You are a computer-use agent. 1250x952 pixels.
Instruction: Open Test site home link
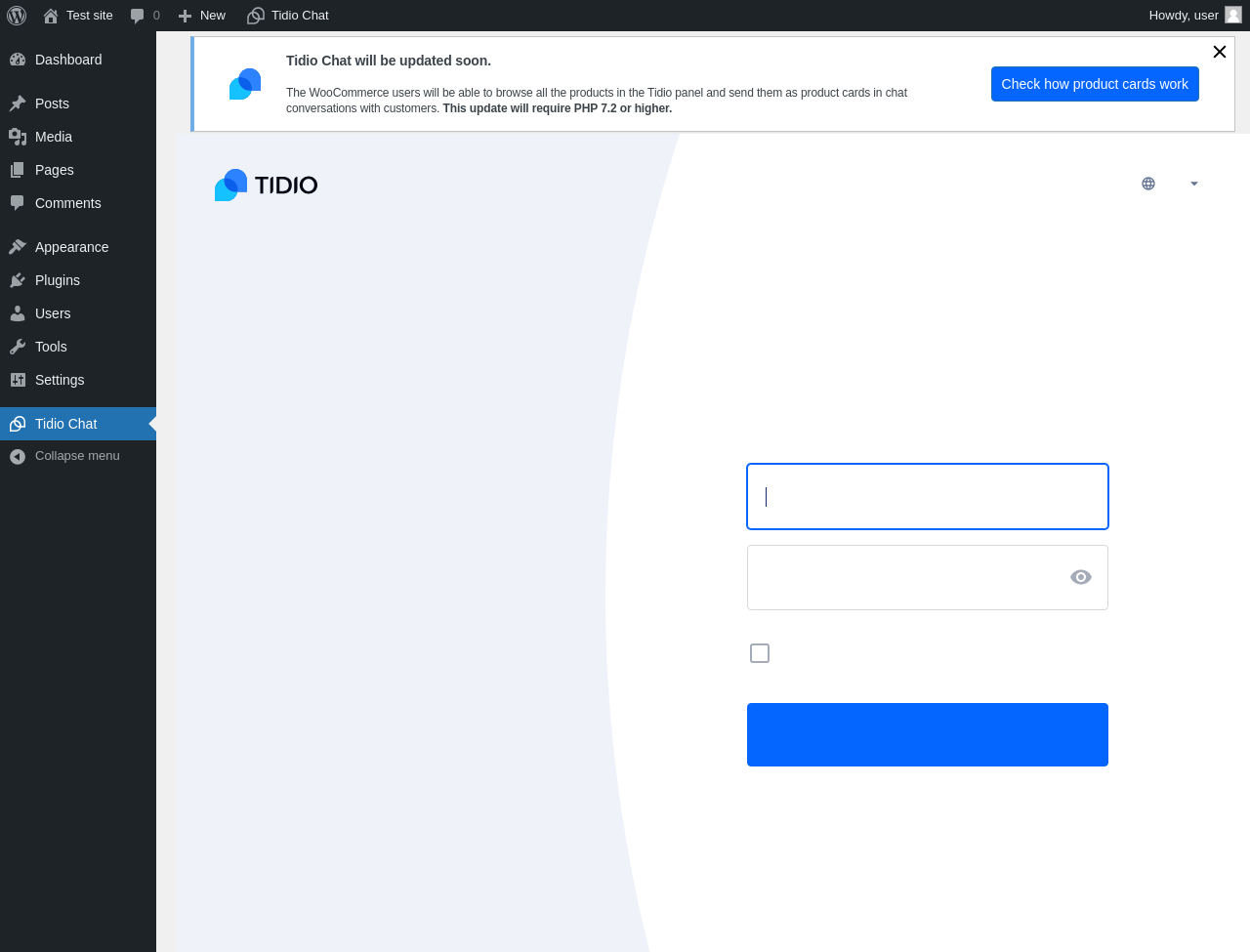[78, 16]
